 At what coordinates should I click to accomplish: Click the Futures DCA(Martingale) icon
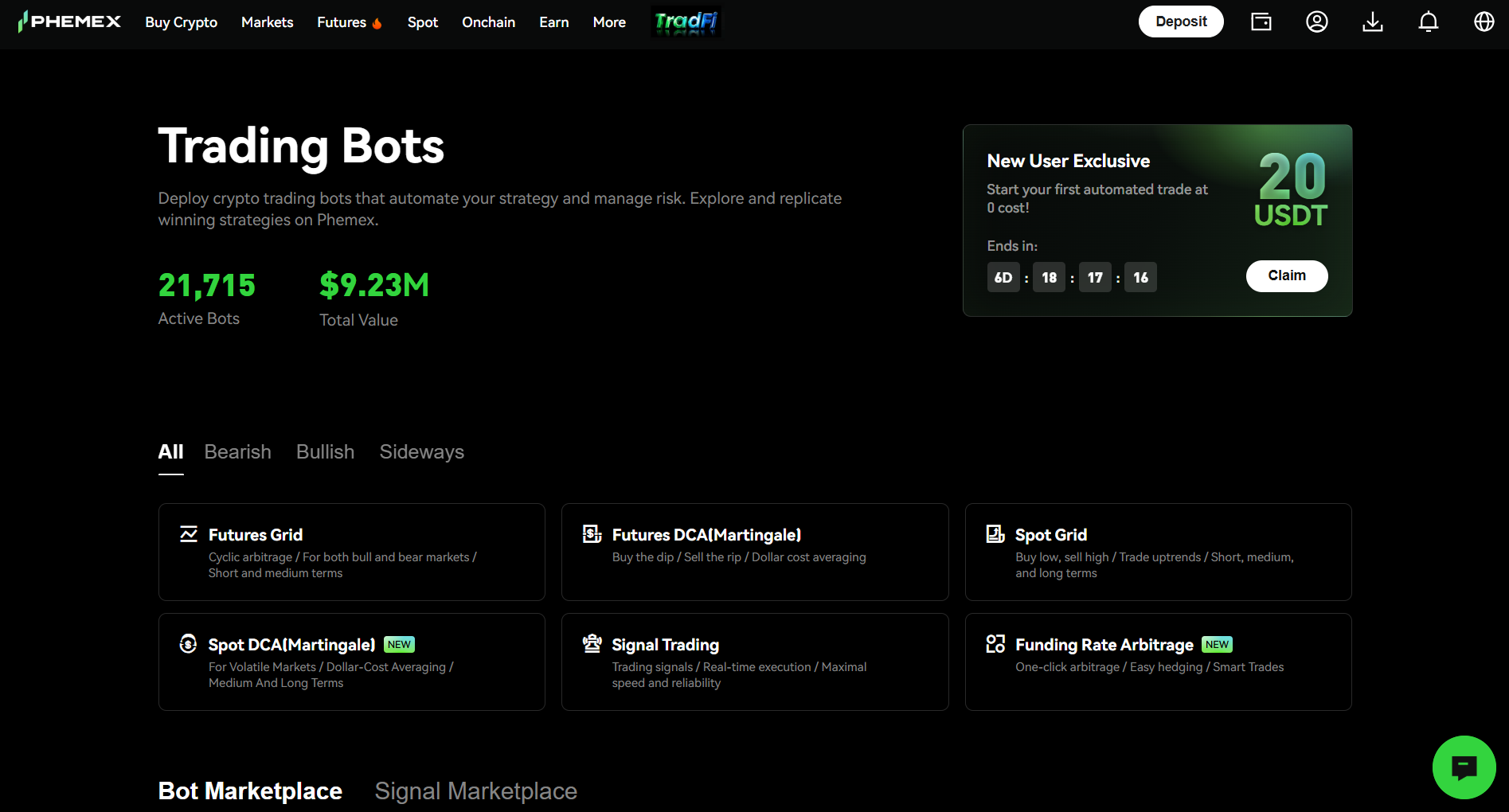point(592,533)
